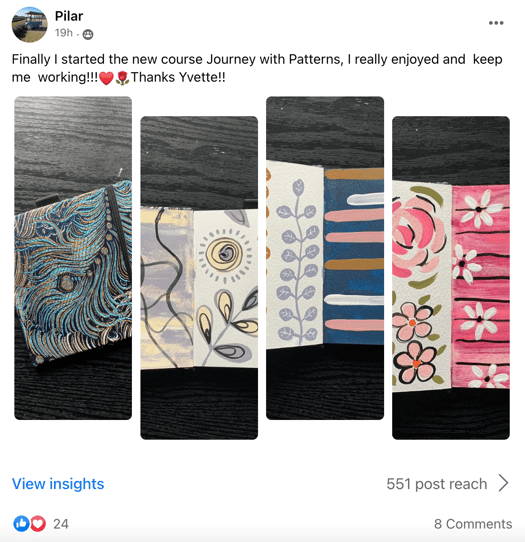Viewport: 525px width, 542px height.
Task: Click the rose emoji before Thanks Yvette
Action: click(x=122, y=78)
